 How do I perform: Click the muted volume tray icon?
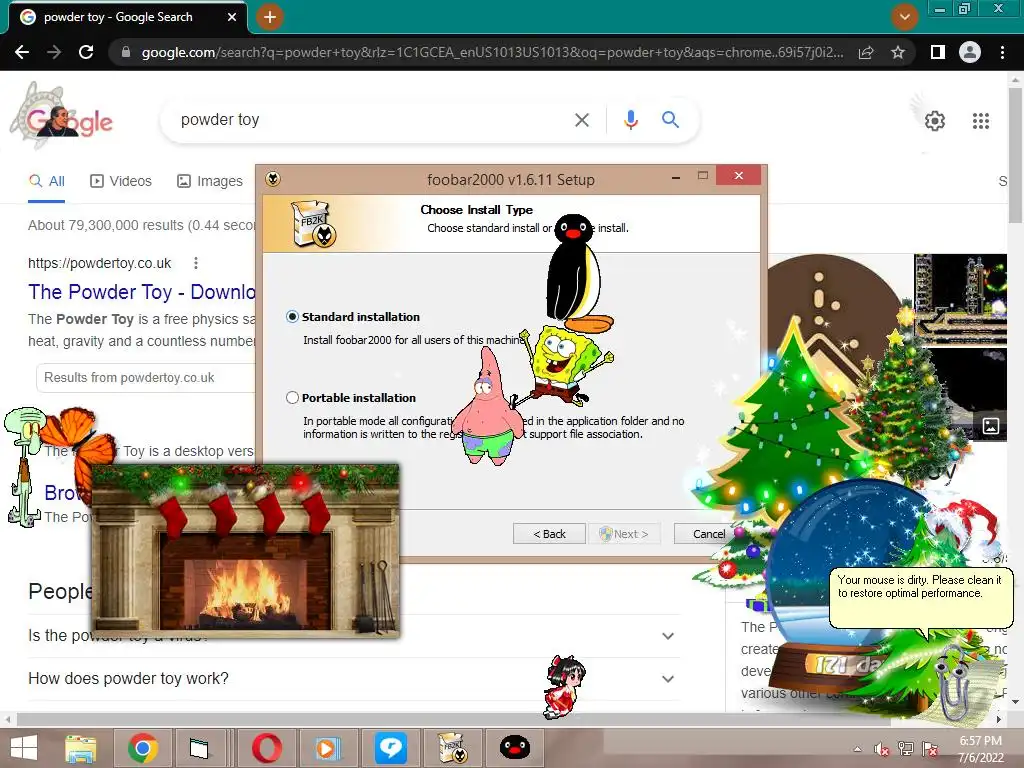point(881,749)
